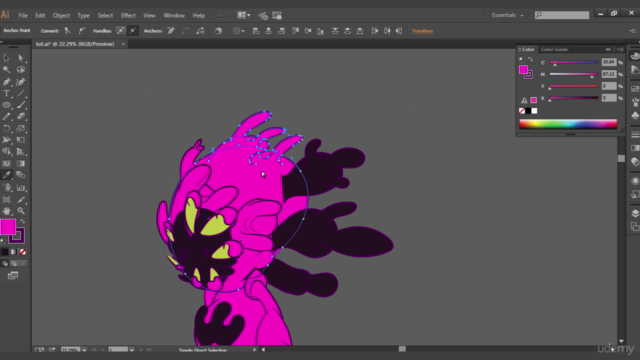Select the Magic Wand tool
The image size is (640, 360).
7,70
